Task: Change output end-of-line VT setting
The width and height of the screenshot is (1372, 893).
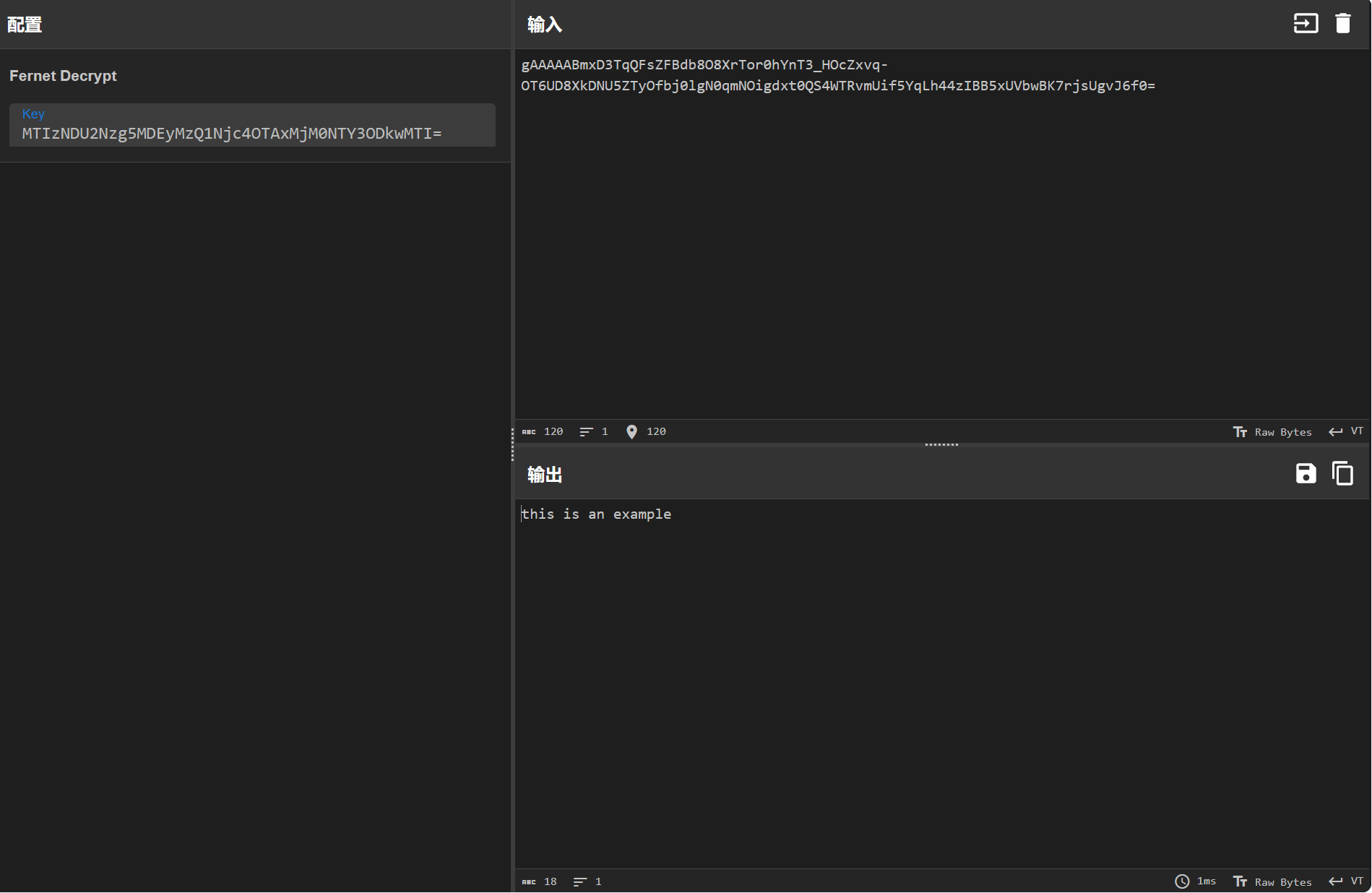Action: pos(1346,882)
